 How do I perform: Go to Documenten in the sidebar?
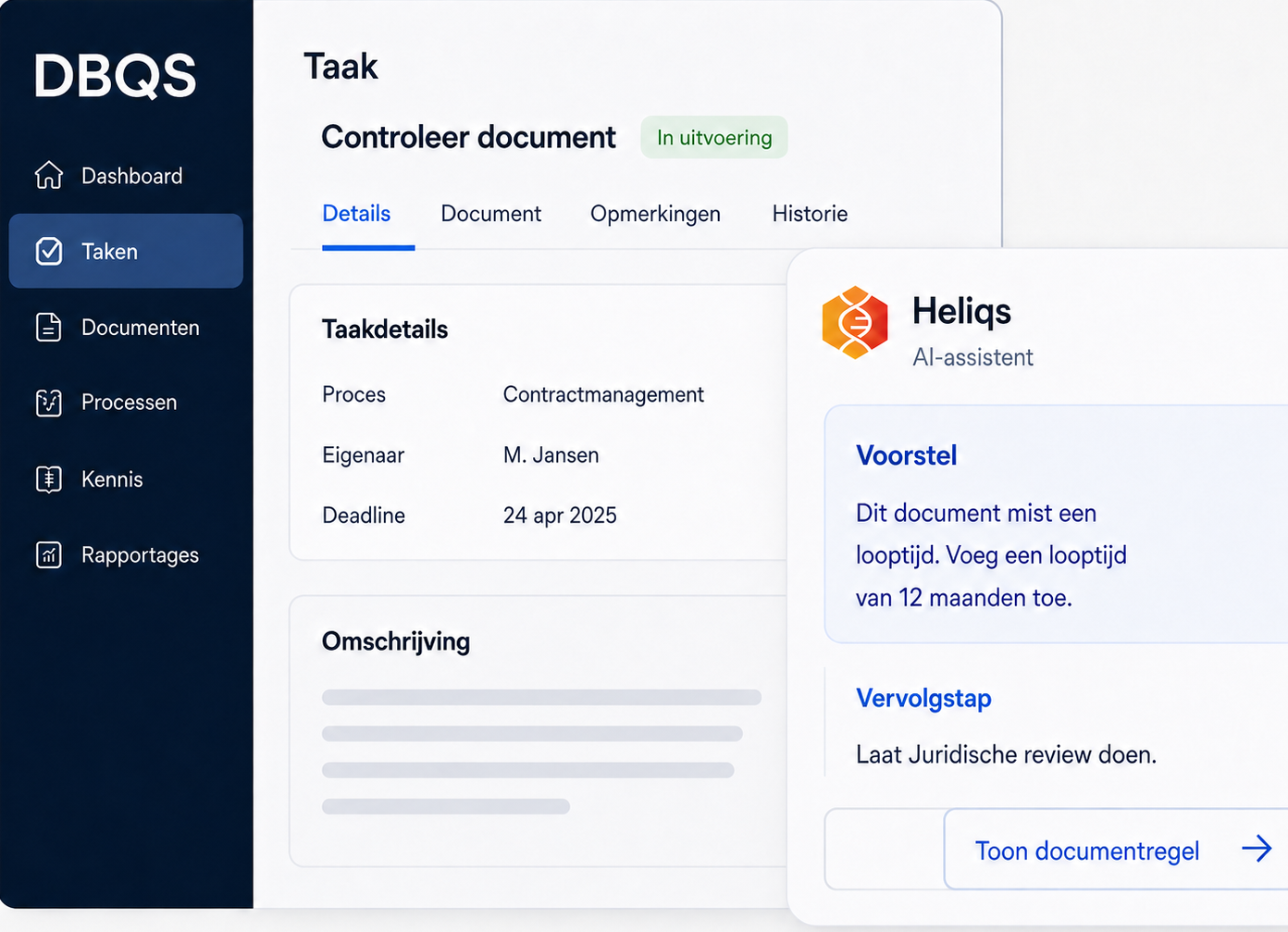click(126, 327)
